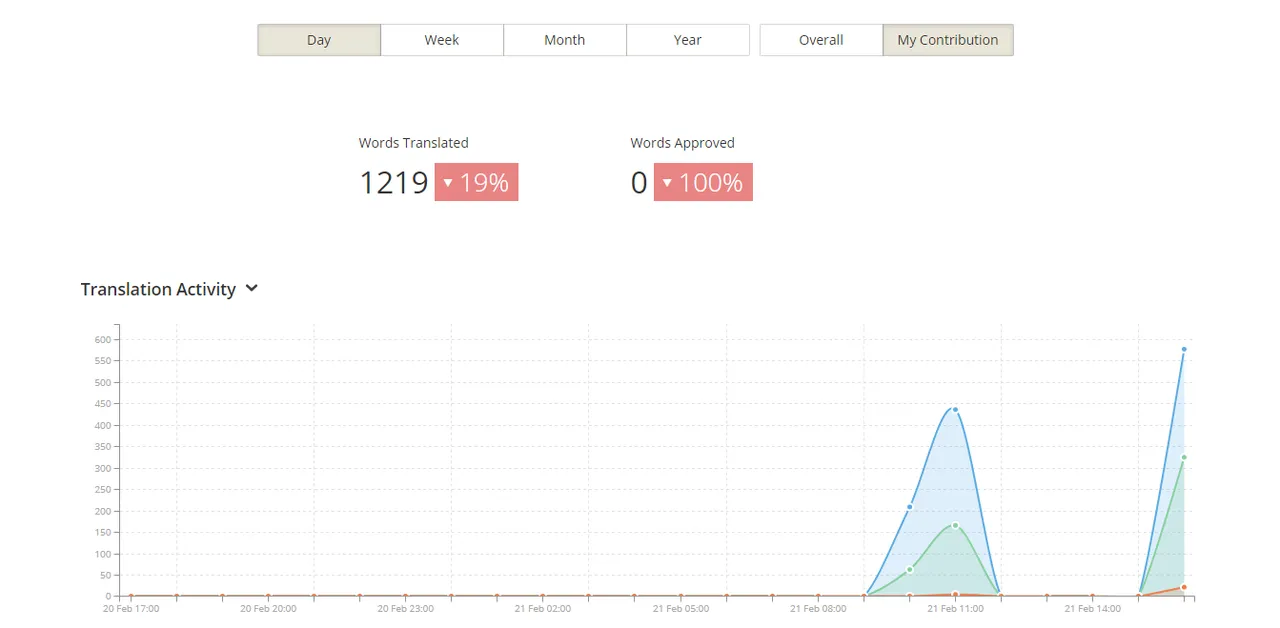Show Overall statistics
This screenshot has height=628, width=1280.
coord(821,40)
